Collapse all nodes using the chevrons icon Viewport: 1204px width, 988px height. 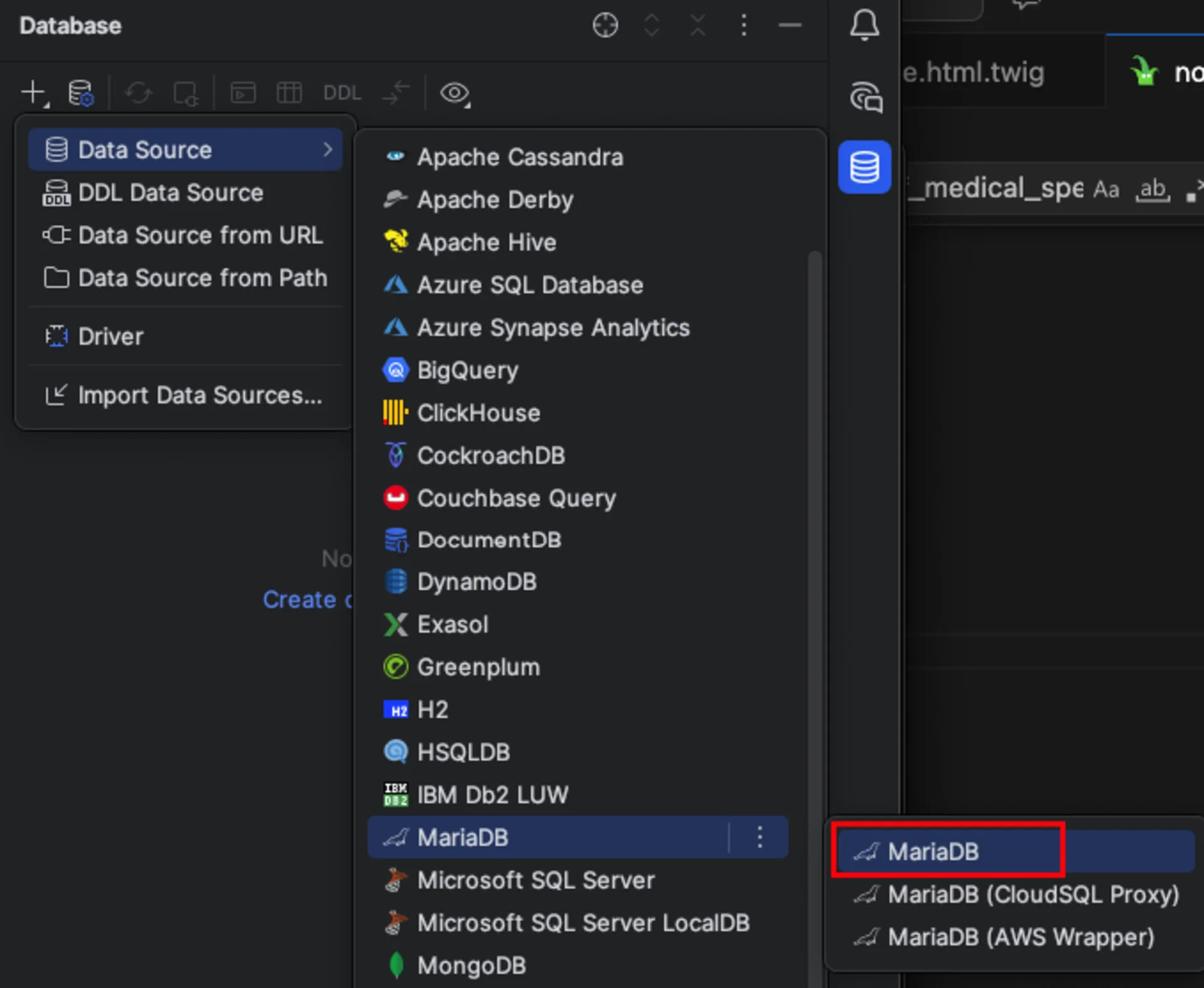[x=652, y=25]
